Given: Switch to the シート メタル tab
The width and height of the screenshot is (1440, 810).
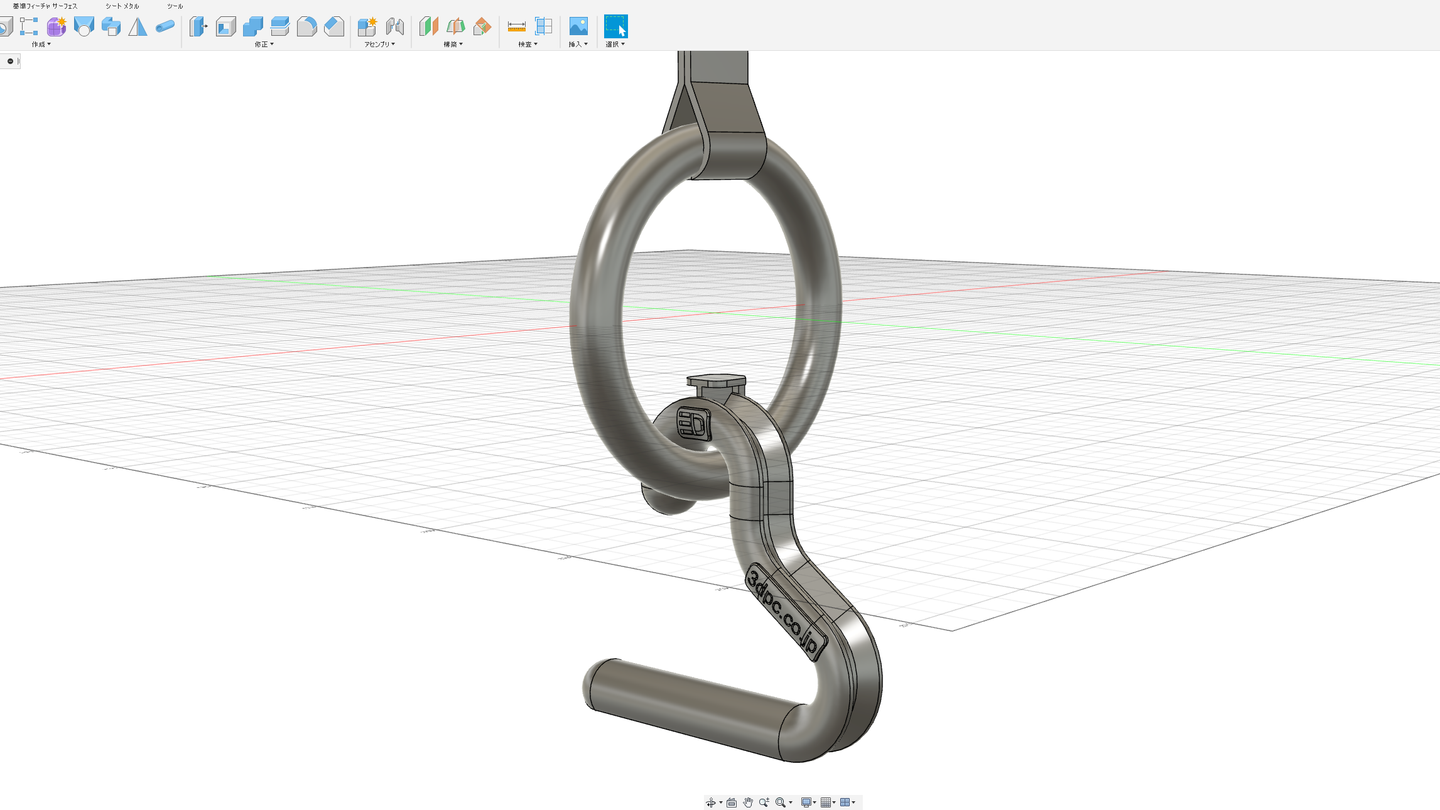Looking at the screenshot, I should coord(123,6).
